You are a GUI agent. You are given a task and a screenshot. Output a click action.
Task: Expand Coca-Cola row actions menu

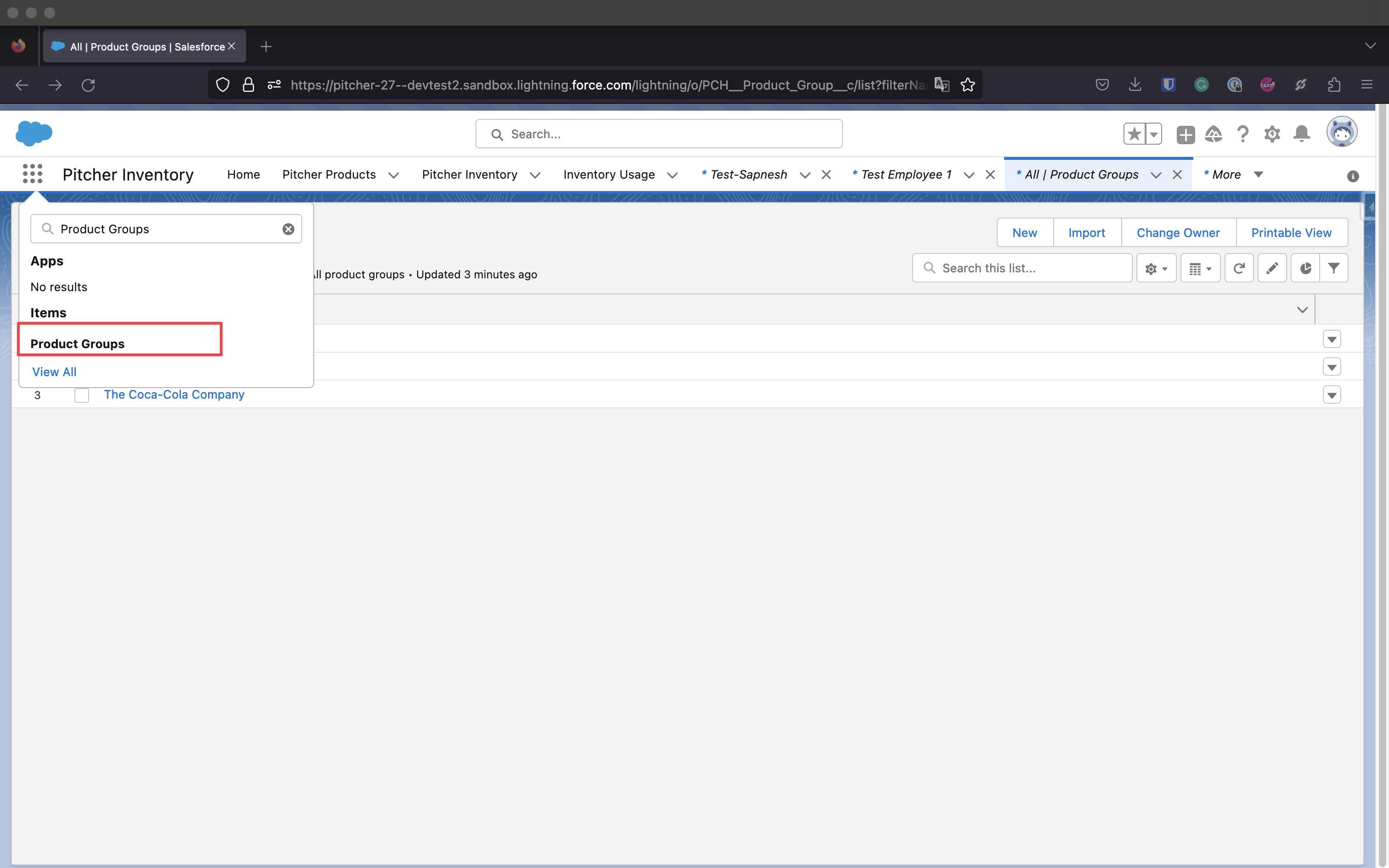pos(1332,395)
